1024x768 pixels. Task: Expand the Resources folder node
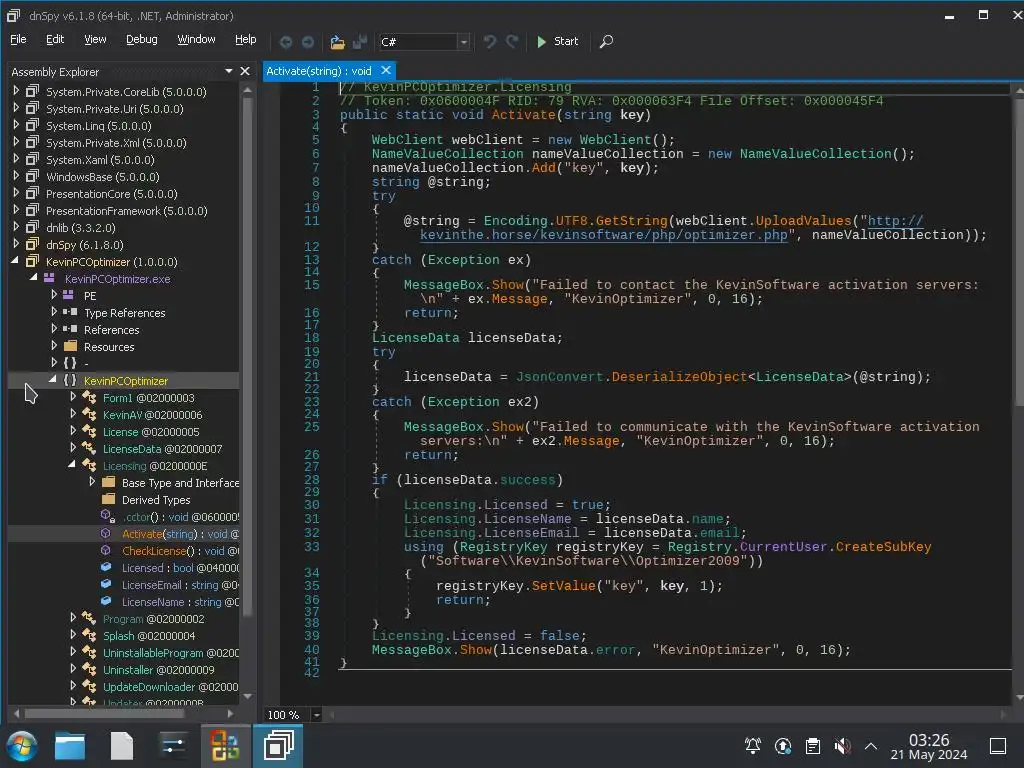pyautogui.click(x=54, y=345)
